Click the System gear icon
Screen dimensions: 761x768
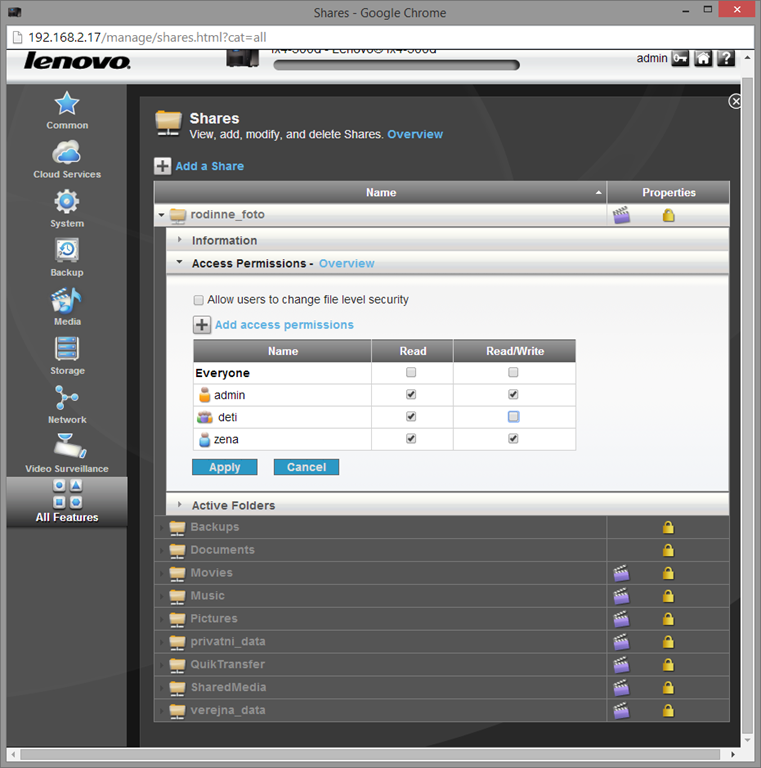pos(67,203)
